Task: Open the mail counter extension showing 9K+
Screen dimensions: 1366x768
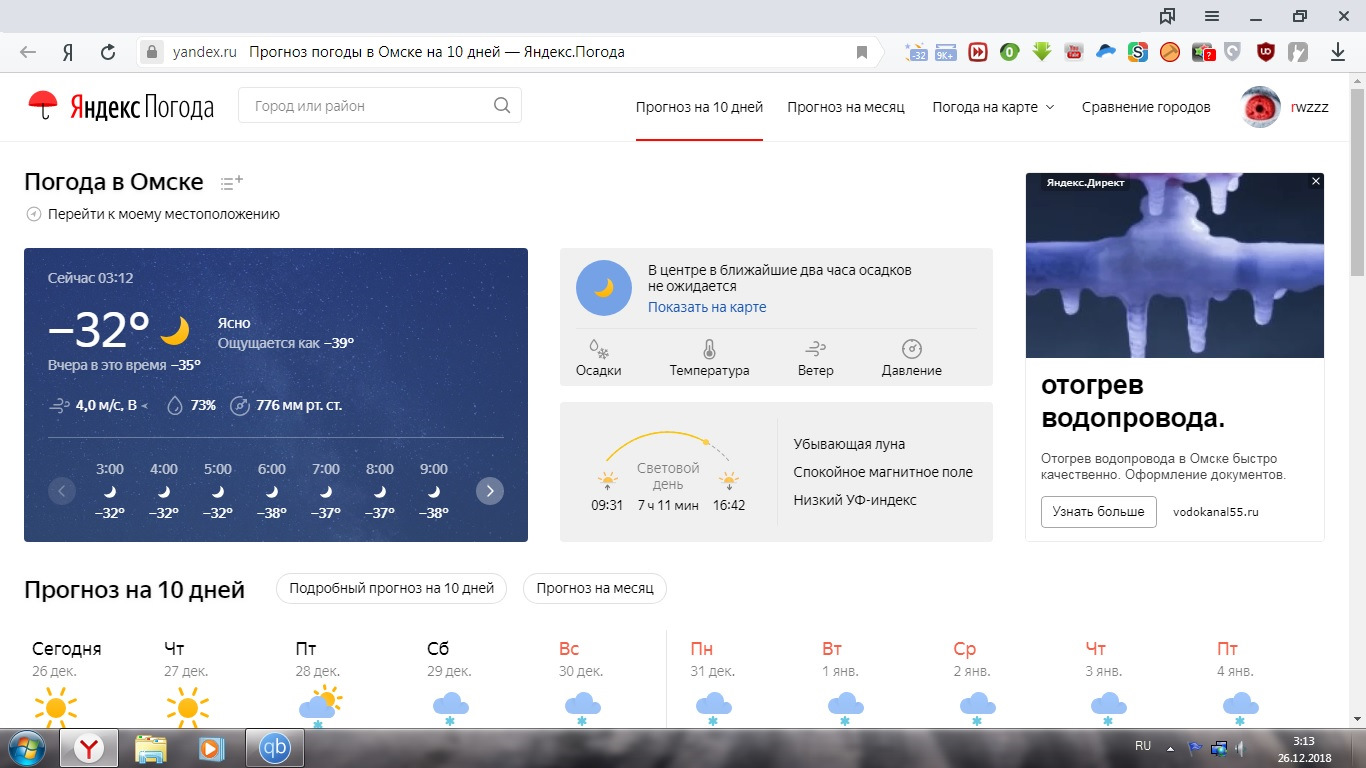Action: tap(946, 52)
